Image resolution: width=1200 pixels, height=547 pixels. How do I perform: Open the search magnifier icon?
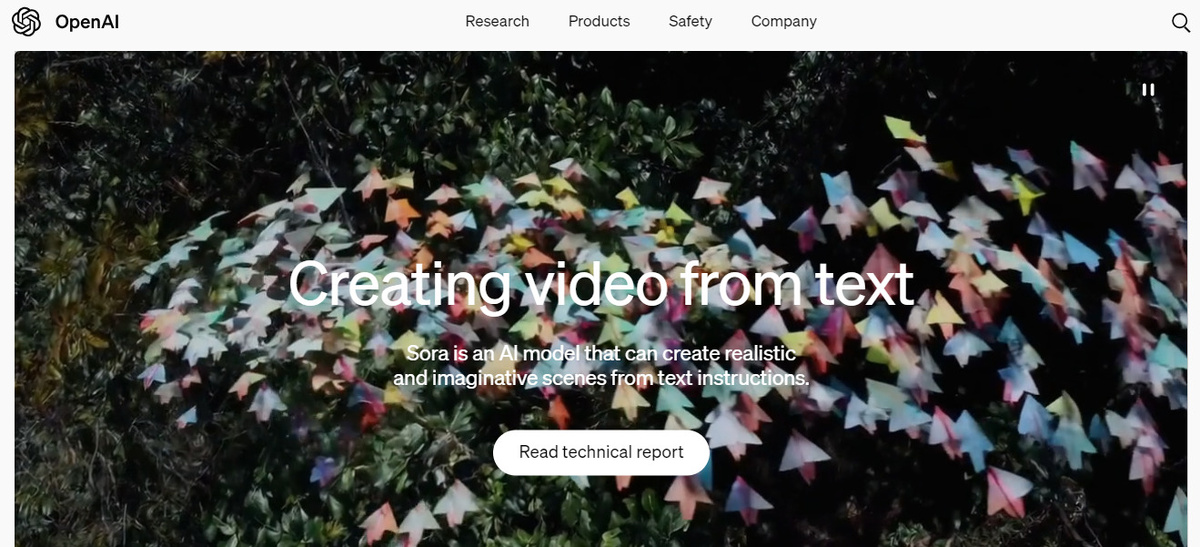coord(1180,22)
